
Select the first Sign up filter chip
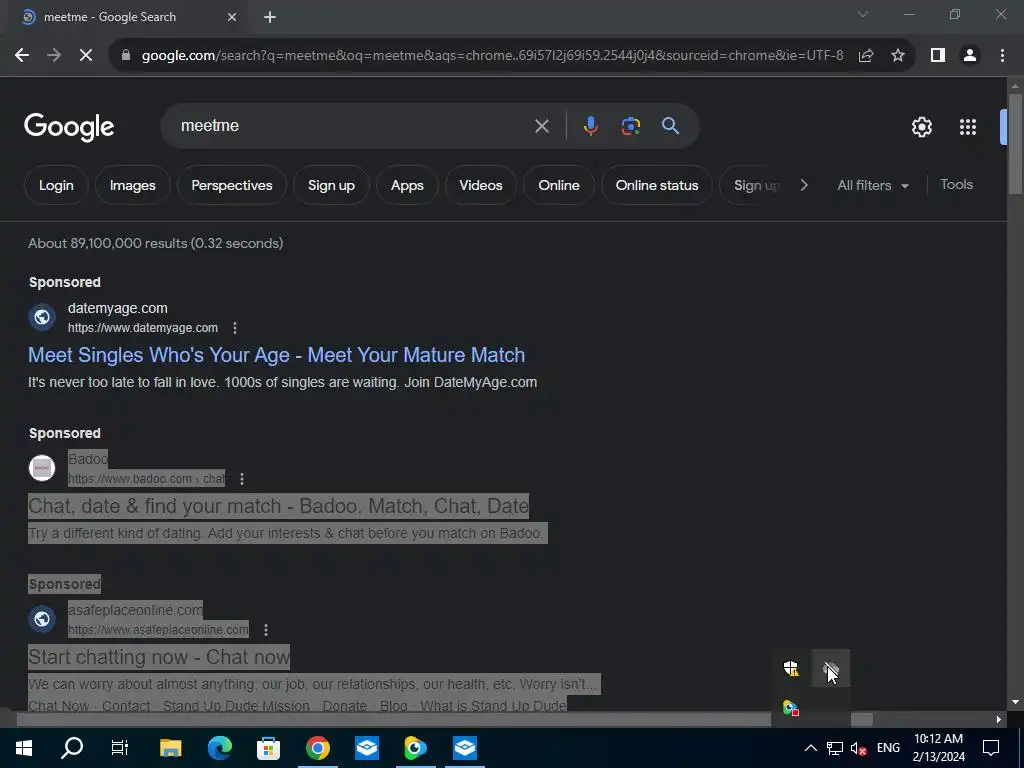pos(331,185)
